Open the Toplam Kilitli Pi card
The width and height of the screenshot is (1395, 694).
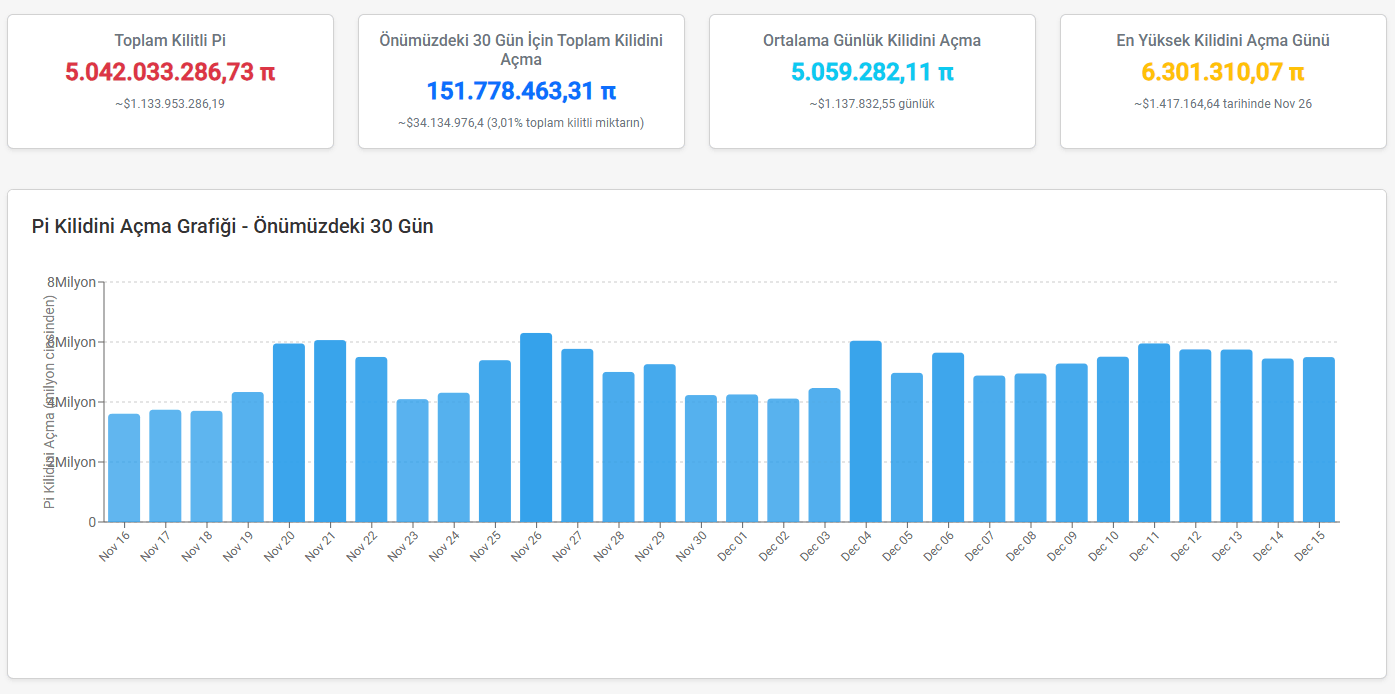coord(170,82)
